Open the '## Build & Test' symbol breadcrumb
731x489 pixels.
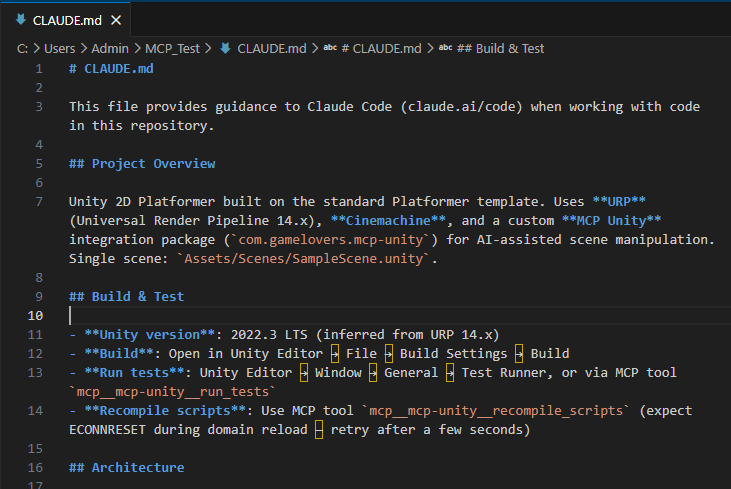pos(500,48)
